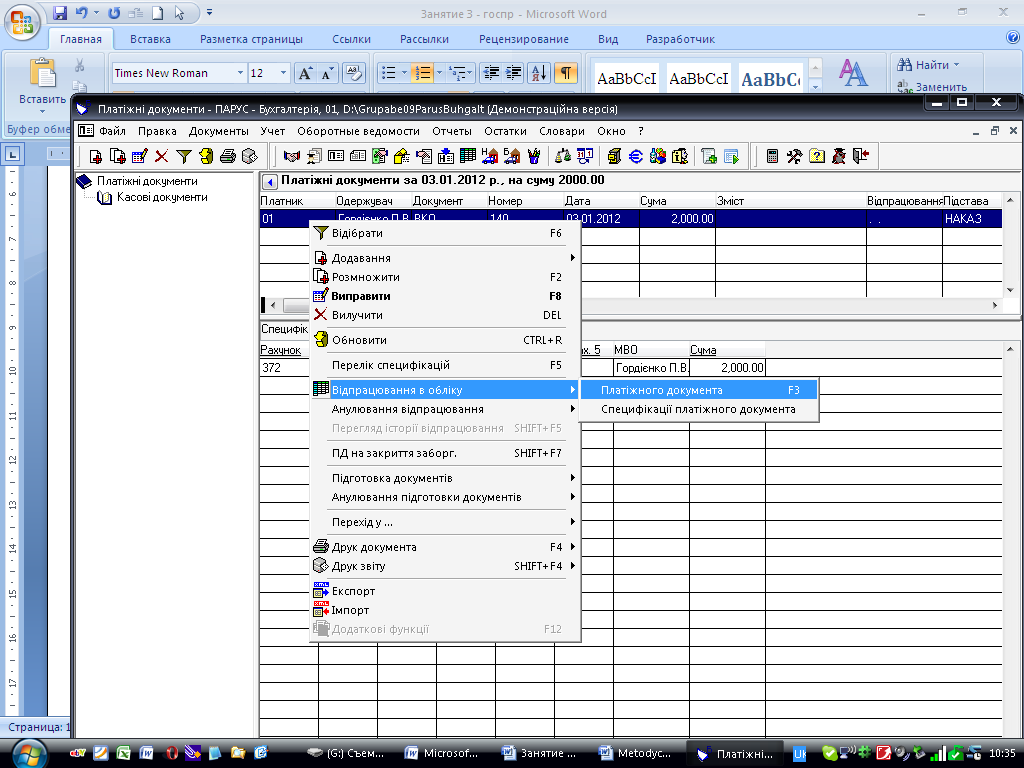The image size is (1024, 768).
Task: Click Word's sort A-Z button
Action: [x=539, y=73]
